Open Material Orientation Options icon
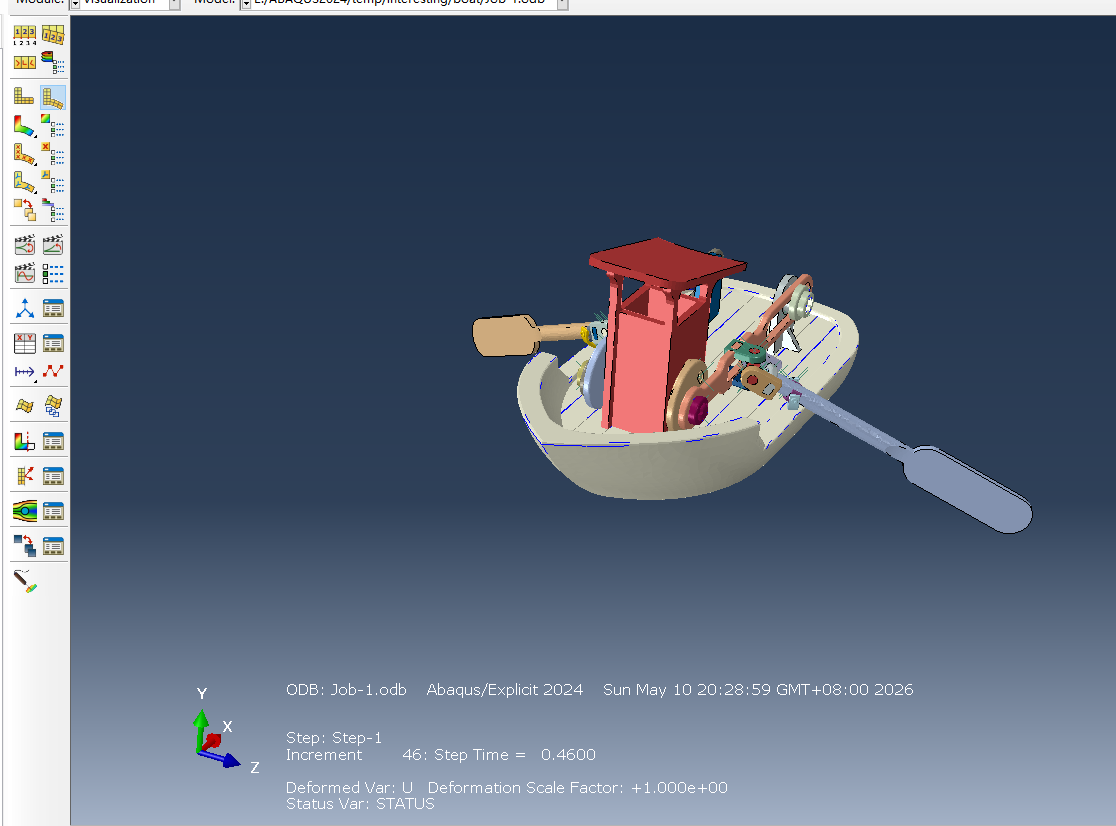 (53, 182)
